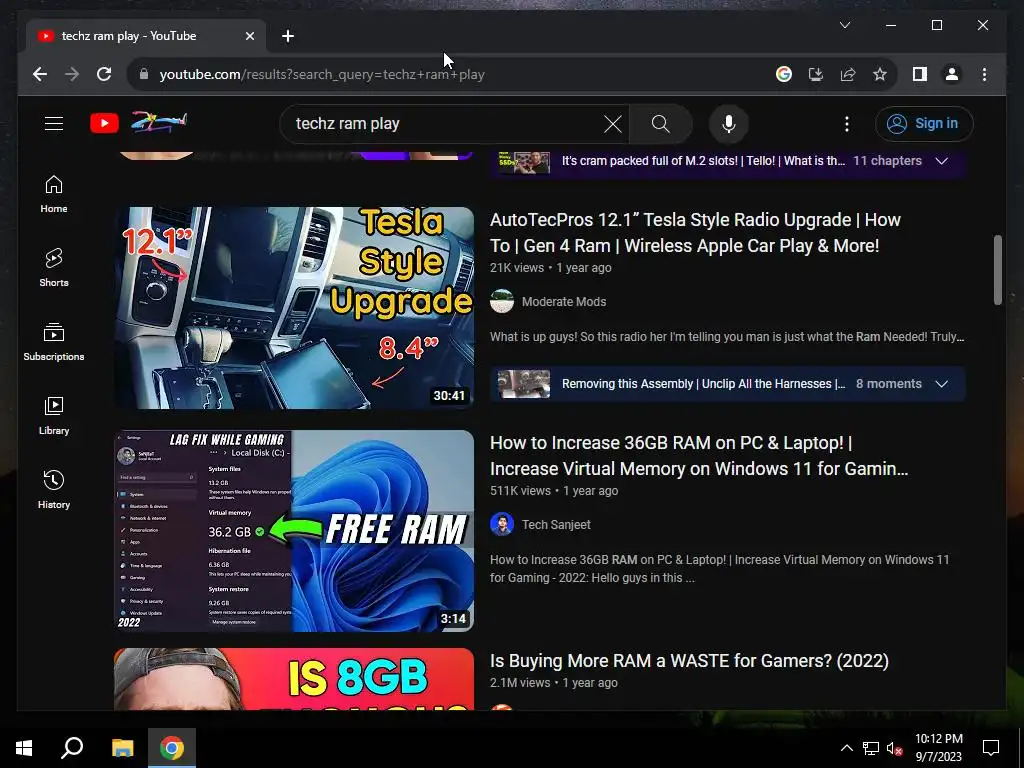Open Is Buying More RAM a WASTE title

[689, 661]
